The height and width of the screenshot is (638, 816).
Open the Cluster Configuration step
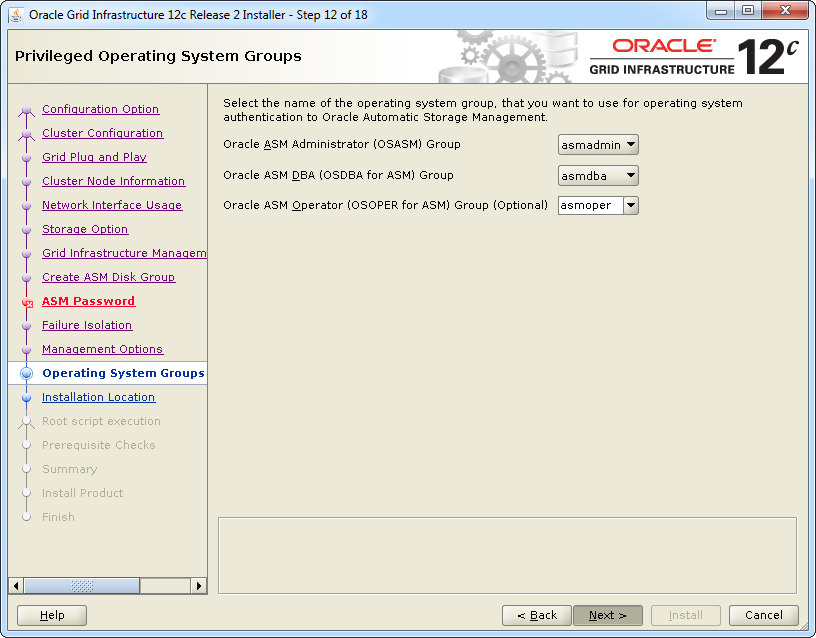102,133
